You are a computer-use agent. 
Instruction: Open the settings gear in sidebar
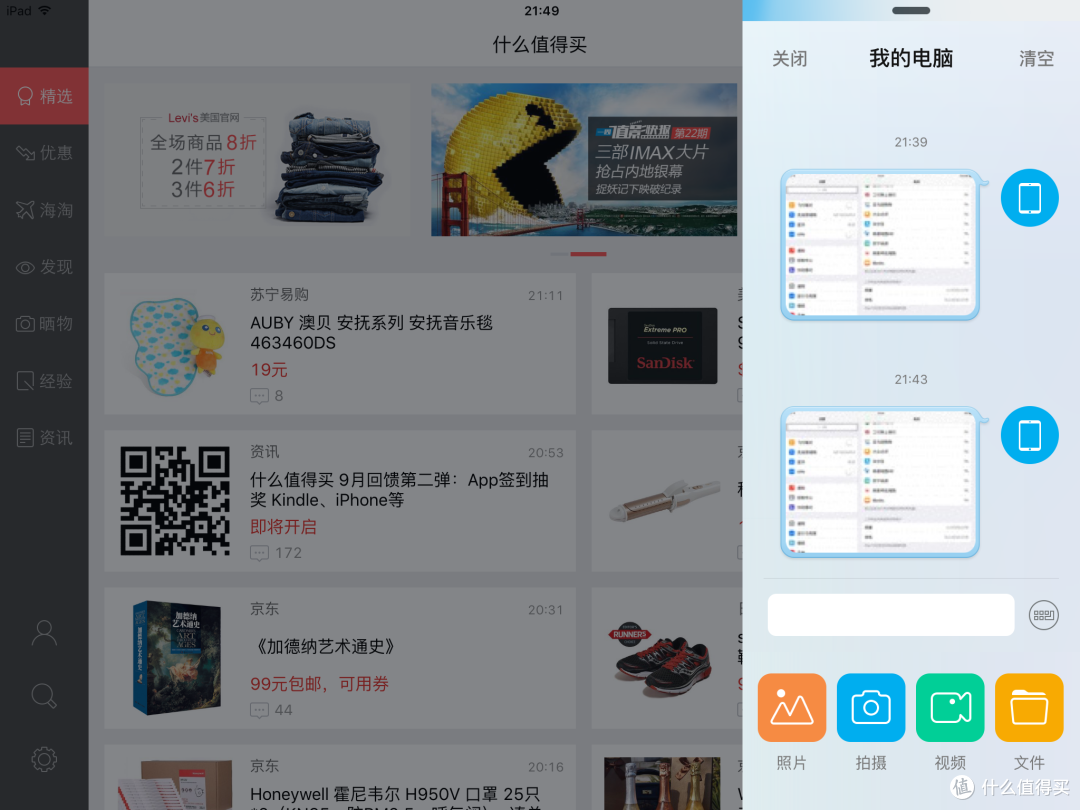pyautogui.click(x=44, y=759)
